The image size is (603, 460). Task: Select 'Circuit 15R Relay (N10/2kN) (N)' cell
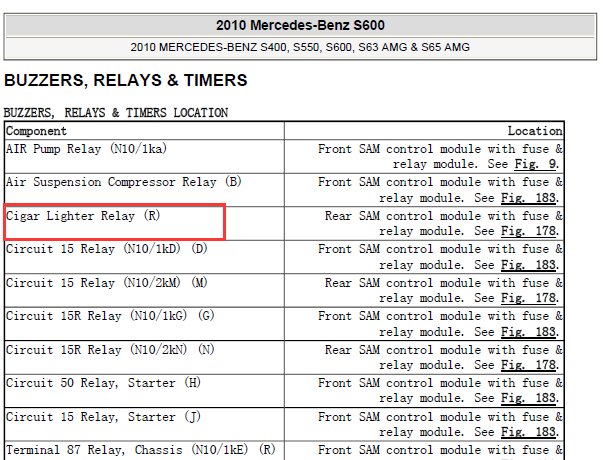click(x=145, y=357)
